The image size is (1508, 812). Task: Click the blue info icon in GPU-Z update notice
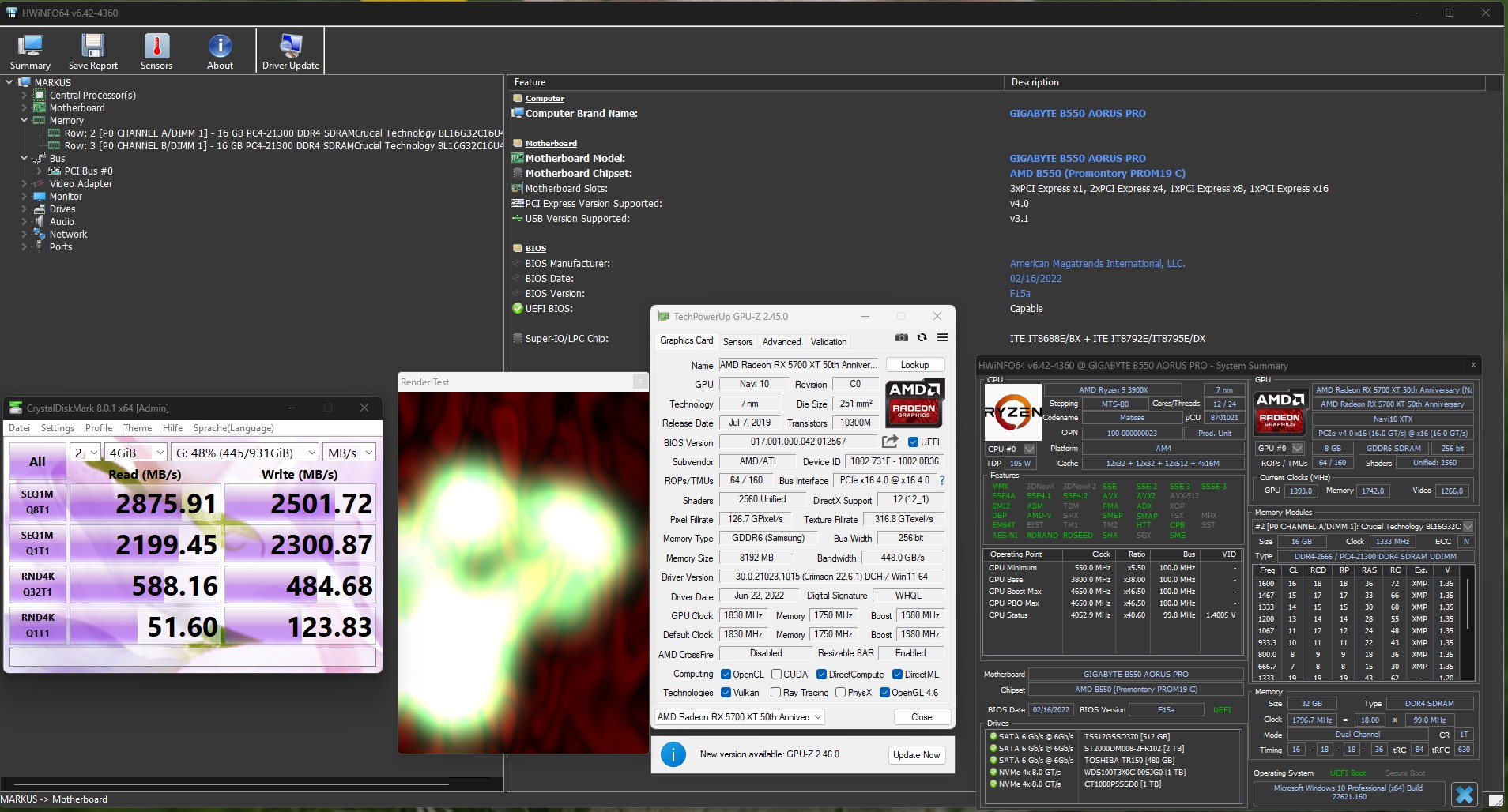click(673, 754)
